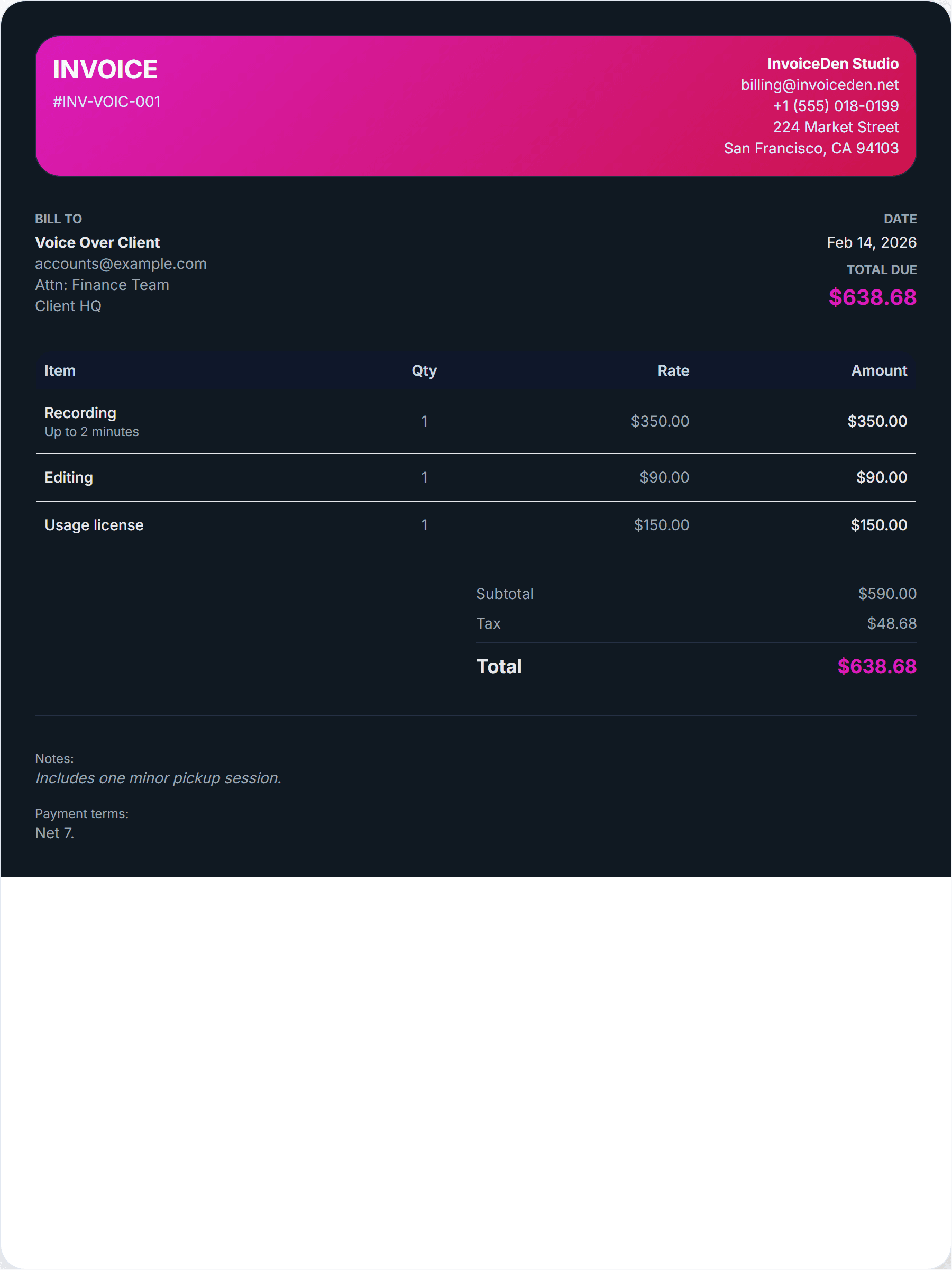Click the Rate column header
This screenshot has height=1270, width=952.
tap(673, 371)
